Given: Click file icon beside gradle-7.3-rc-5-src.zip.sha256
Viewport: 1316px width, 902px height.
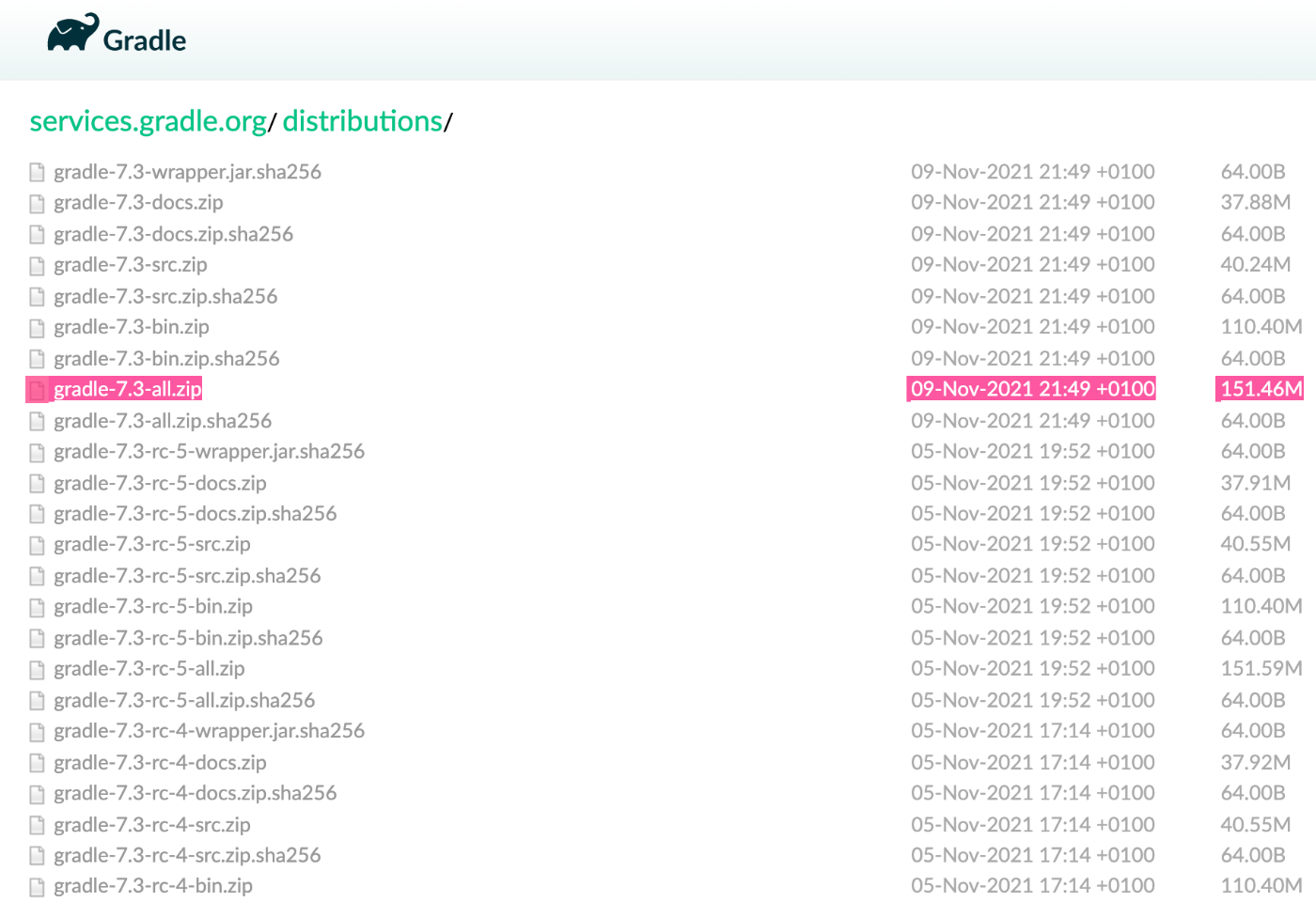Looking at the screenshot, I should (x=37, y=576).
